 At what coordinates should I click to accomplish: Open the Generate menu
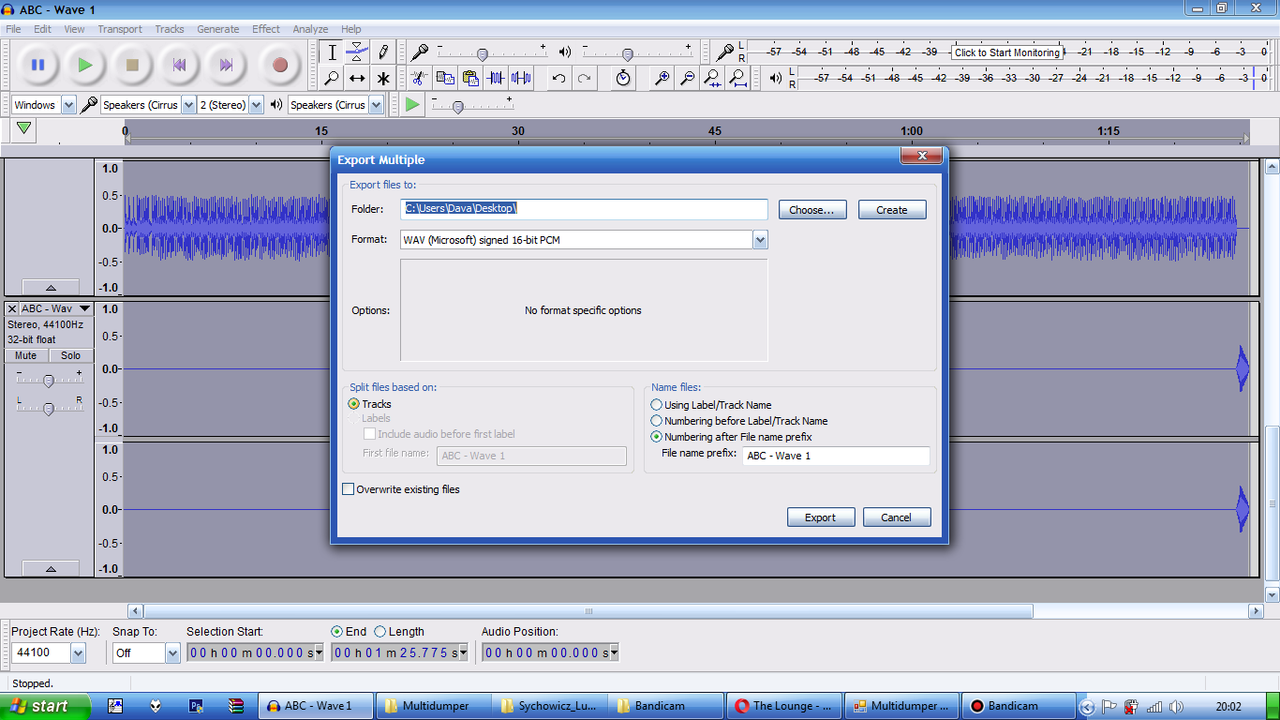point(218,29)
